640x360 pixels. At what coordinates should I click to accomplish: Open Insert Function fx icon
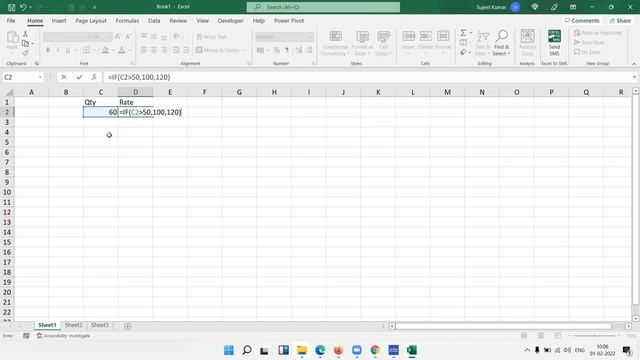[94, 77]
